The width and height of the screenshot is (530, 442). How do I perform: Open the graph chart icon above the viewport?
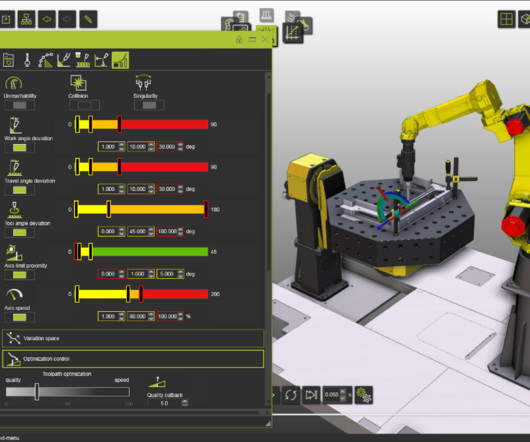292,33
